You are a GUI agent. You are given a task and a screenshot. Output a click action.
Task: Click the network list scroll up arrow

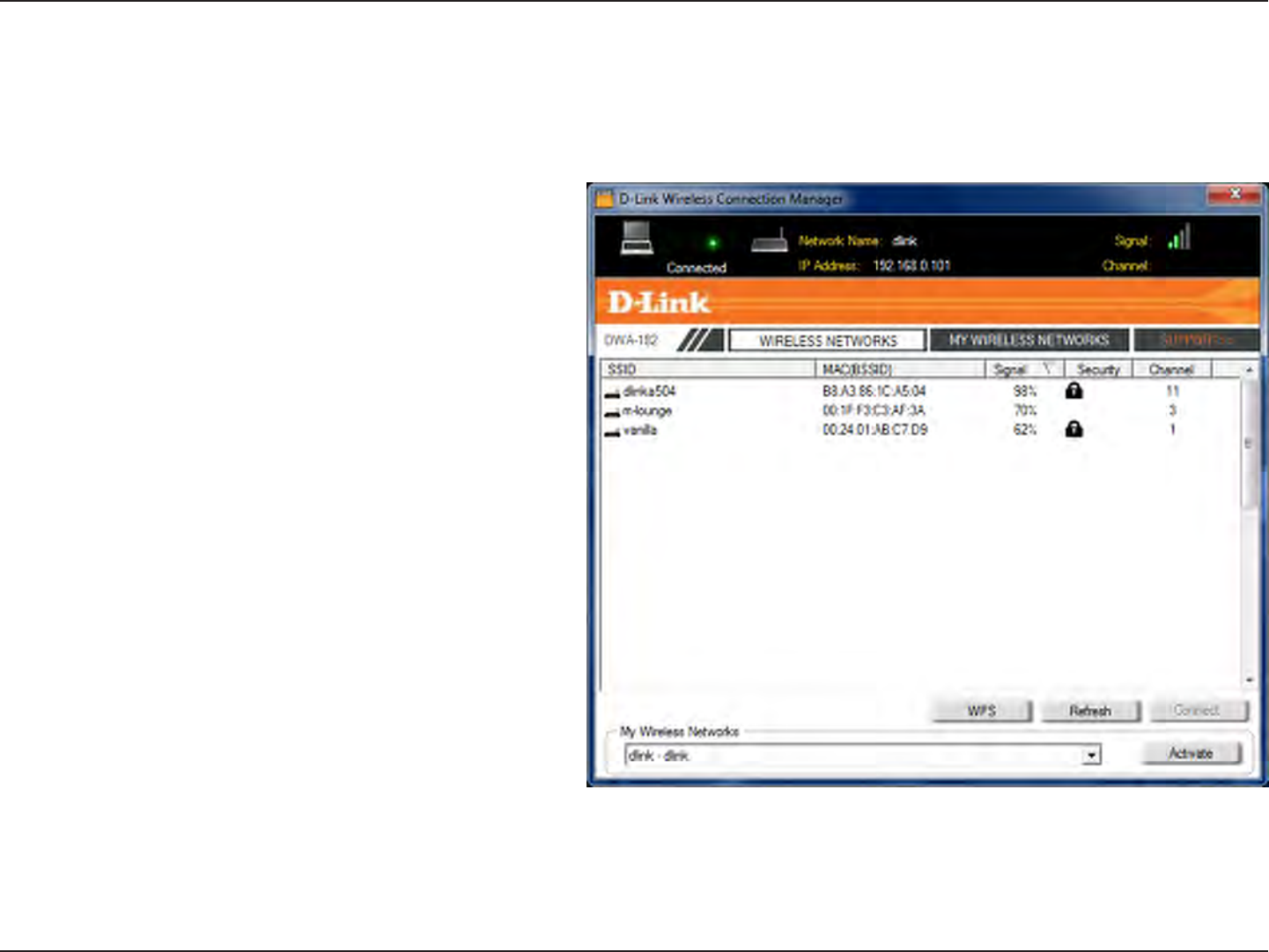point(1249,370)
